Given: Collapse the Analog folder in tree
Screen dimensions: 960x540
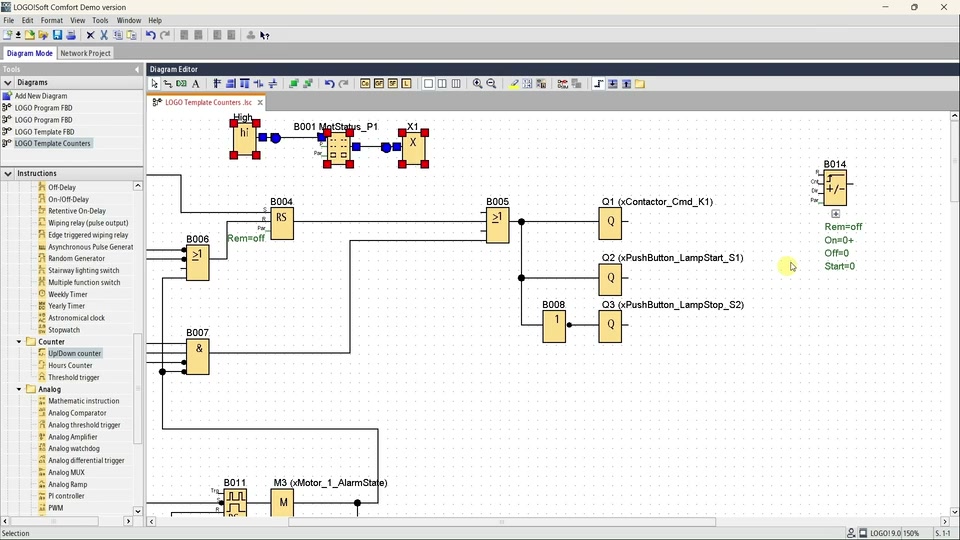Looking at the screenshot, I should pos(19,389).
